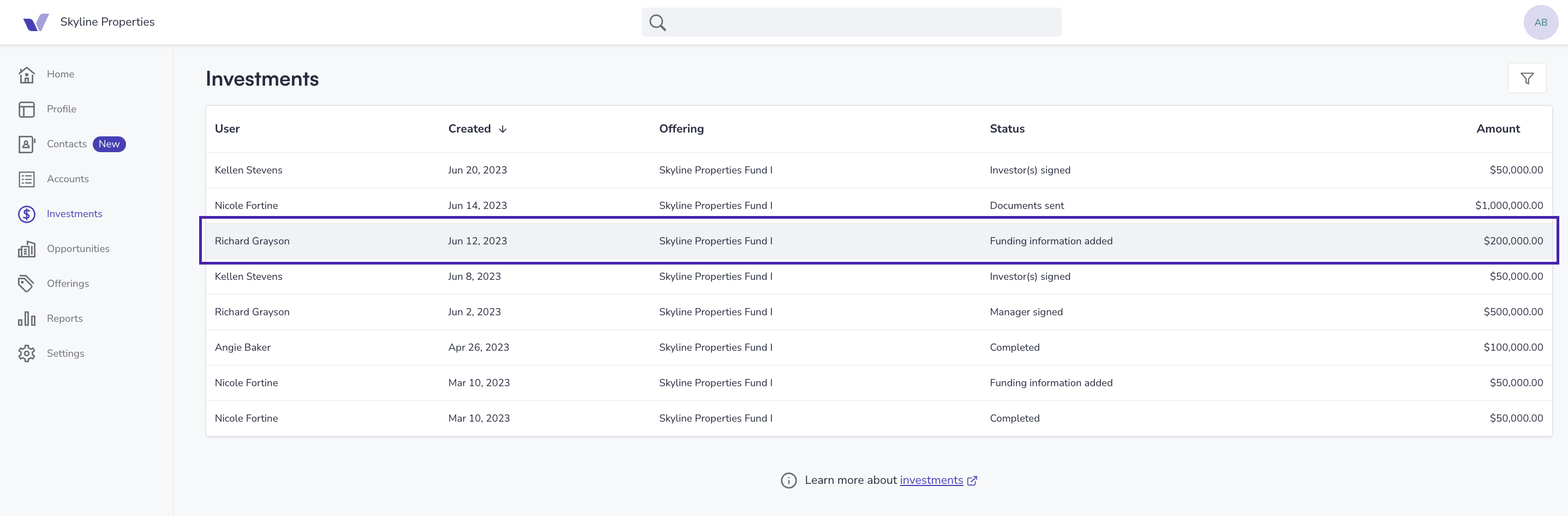Click the Accounts list icon
The width and height of the screenshot is (1568, 516).
click(27, 179)
